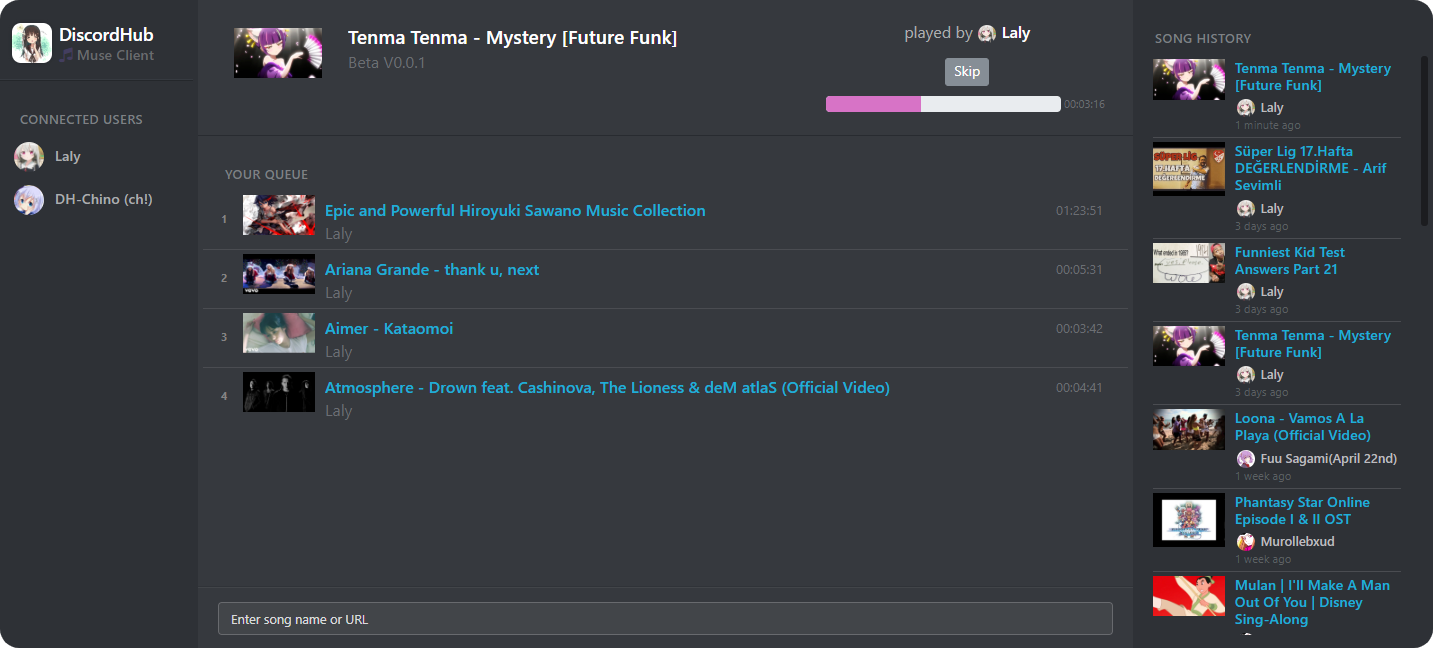Screen dimensions: 1433x648
Task: Click the song history scrollbar
Action: tap(1425, 140)
